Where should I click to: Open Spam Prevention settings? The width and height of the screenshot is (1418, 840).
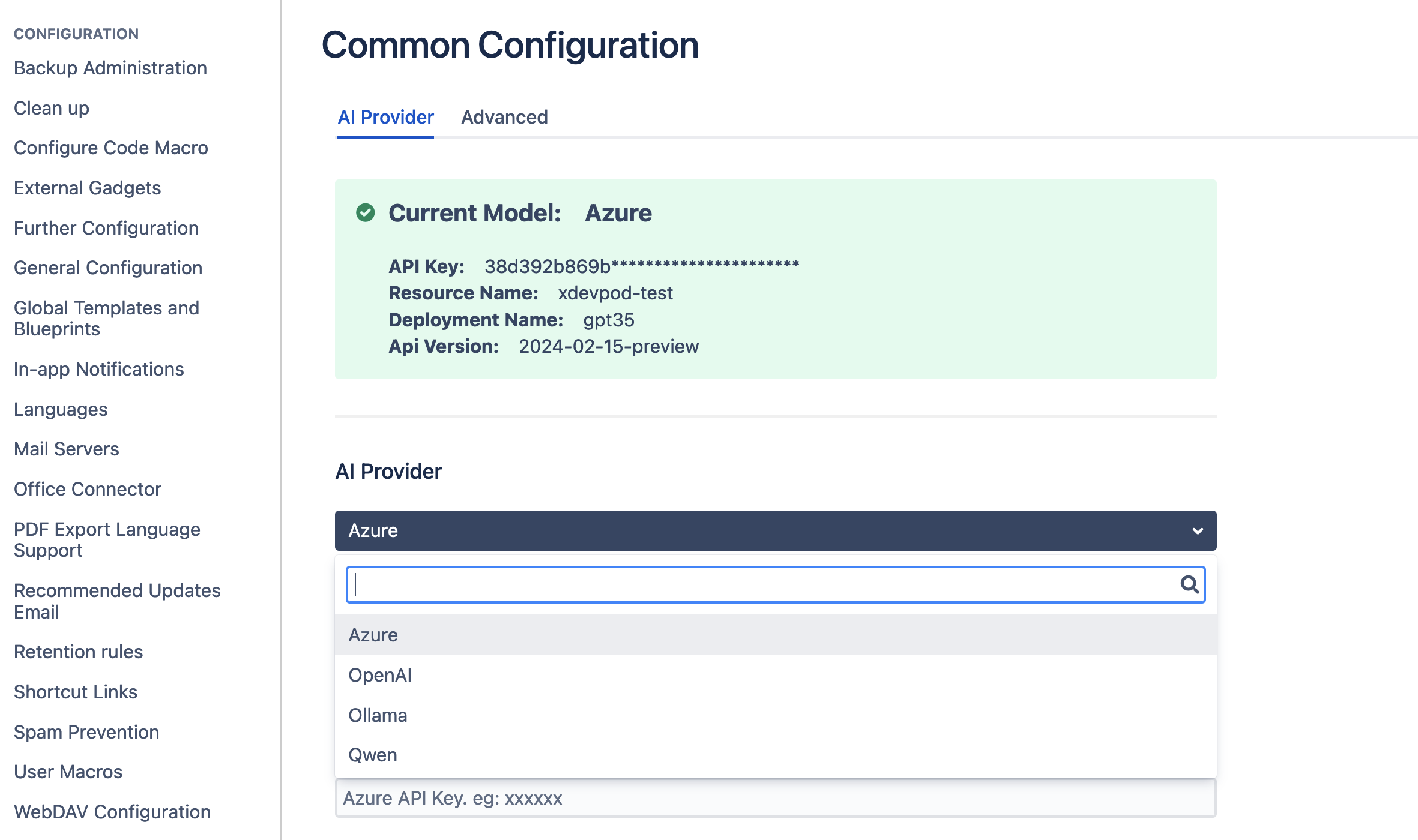tap(86, 732)
